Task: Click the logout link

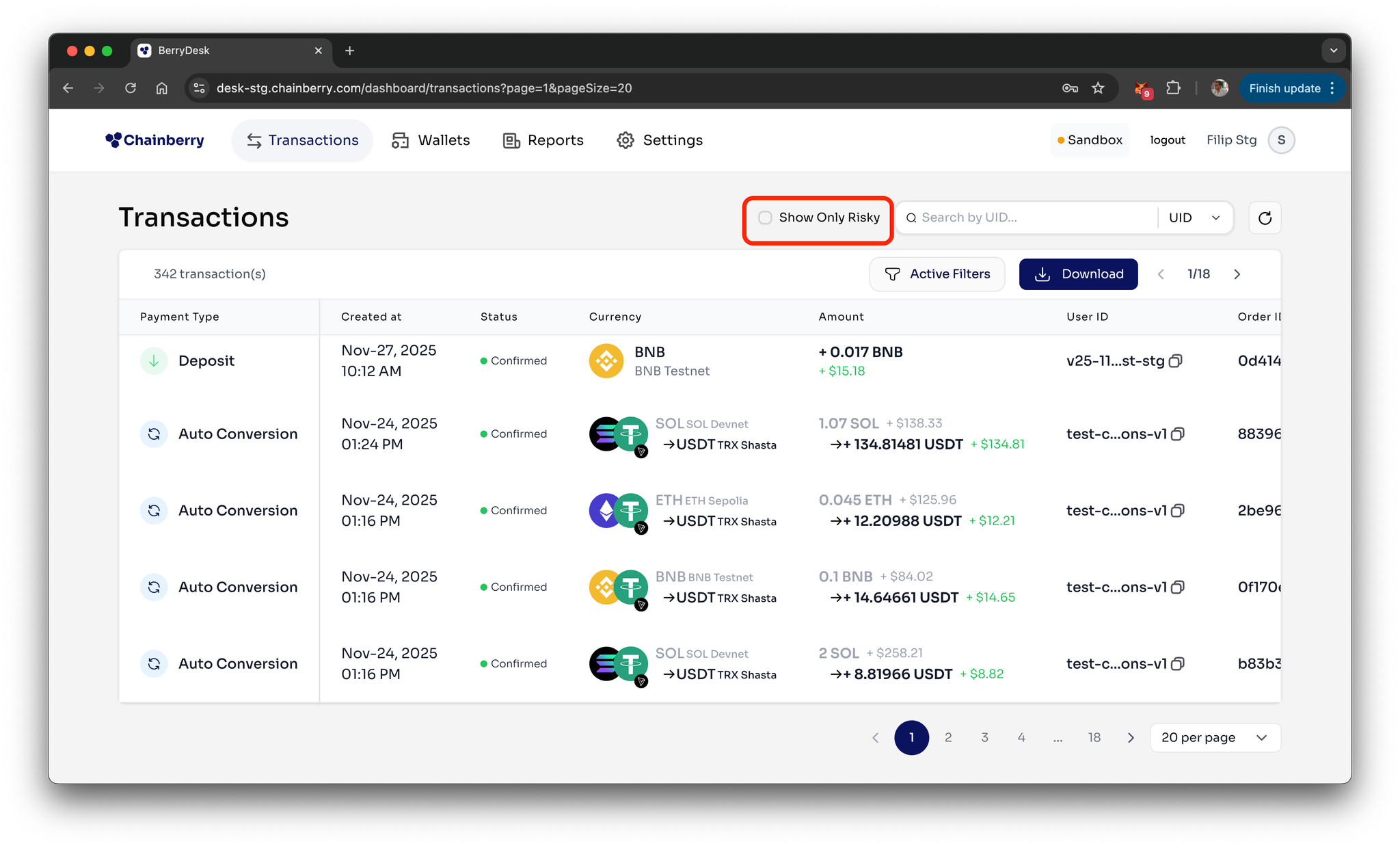Action: point(1168,140)
